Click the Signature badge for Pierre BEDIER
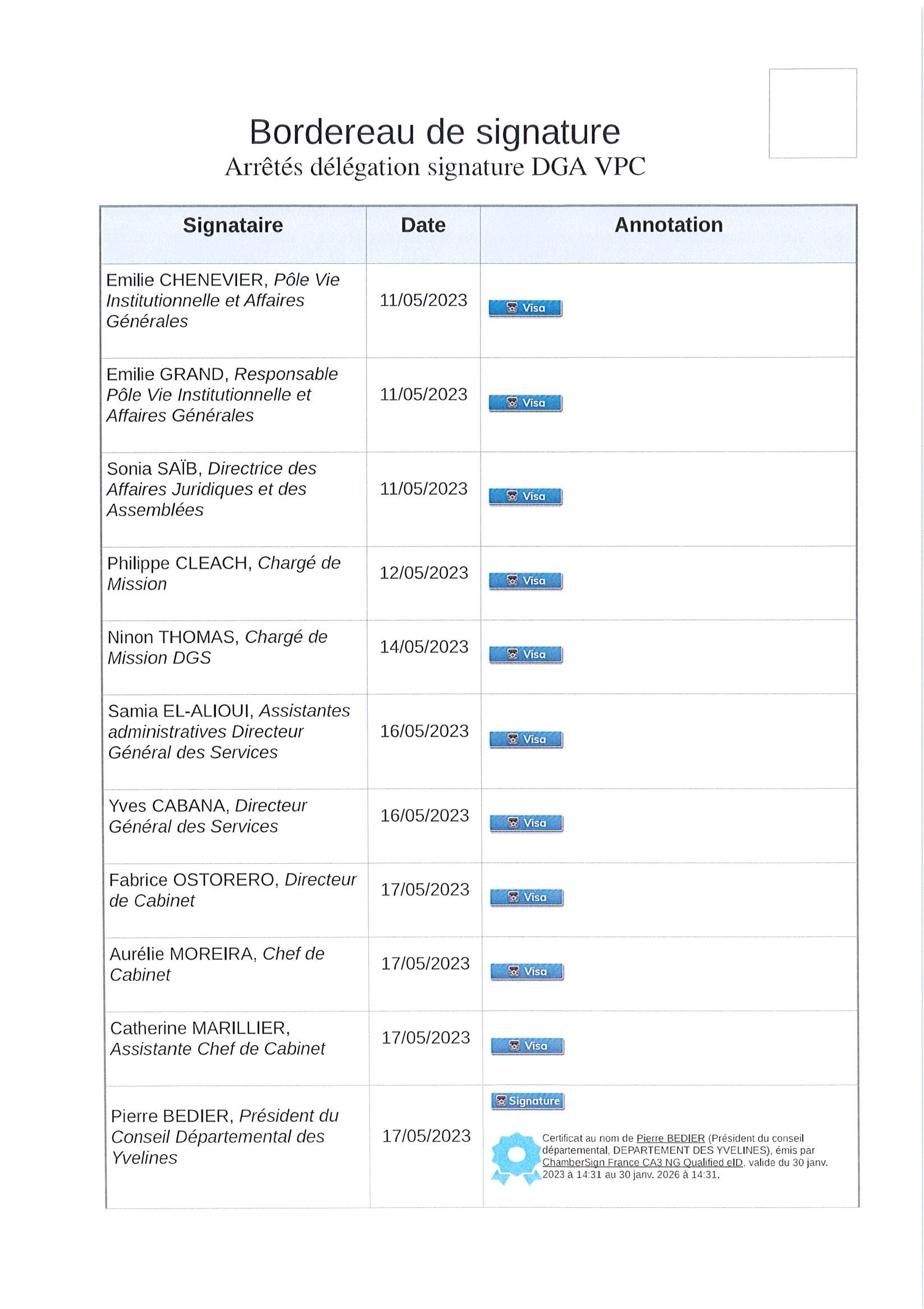The height and width of the screenshot is (1309, 924). click(527, 1101)
